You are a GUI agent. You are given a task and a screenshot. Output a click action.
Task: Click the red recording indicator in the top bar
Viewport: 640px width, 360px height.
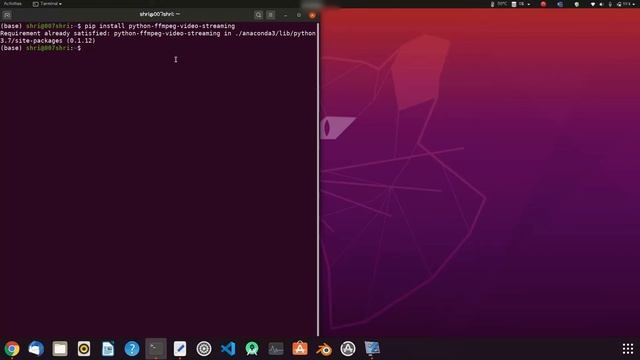(x=543, y=4)
